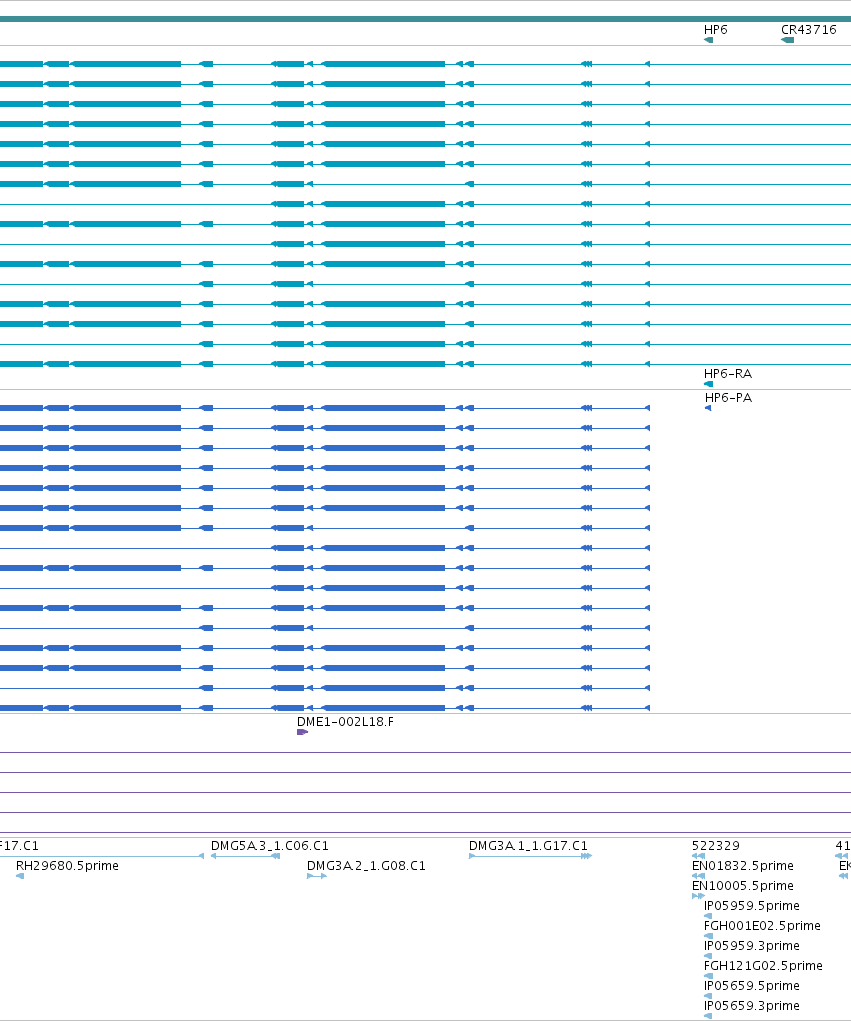Open the DMG3A.1_1.G17.C1 feature label
This screenshot has width=851, height=1021.
pos(528,846)
